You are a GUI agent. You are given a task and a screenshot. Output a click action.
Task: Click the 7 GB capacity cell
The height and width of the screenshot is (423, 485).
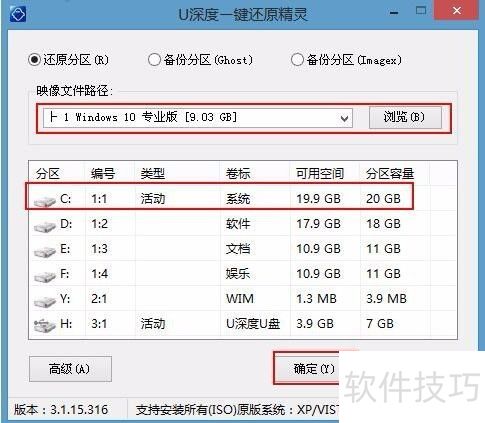[380, 324]
